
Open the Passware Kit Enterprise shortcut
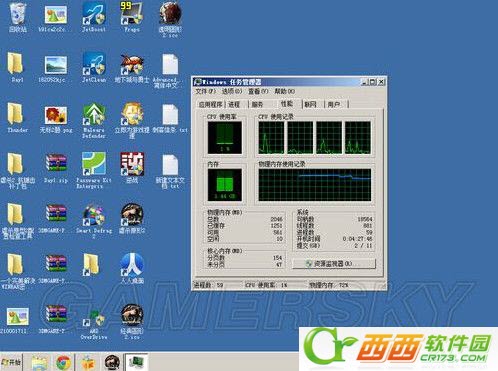pos(94,171)
